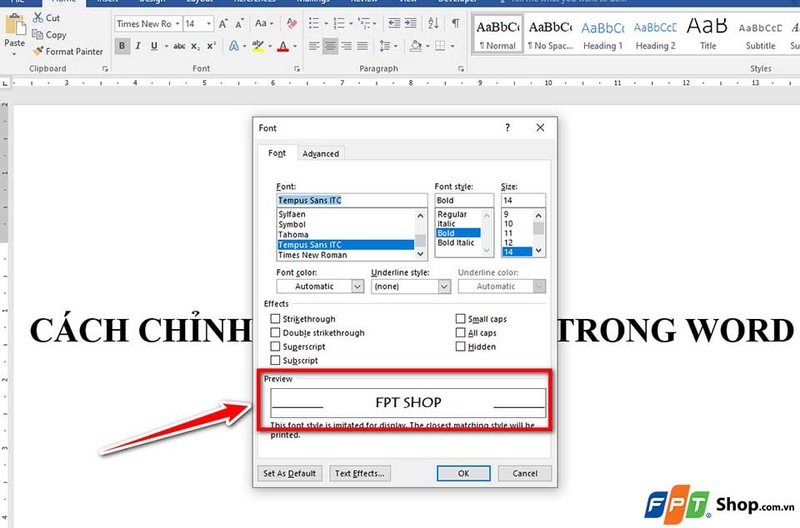Image resolution: width=800 pixels, height=528 pixels.
Task: Expand the Paste options arrow
Action: 14,54
